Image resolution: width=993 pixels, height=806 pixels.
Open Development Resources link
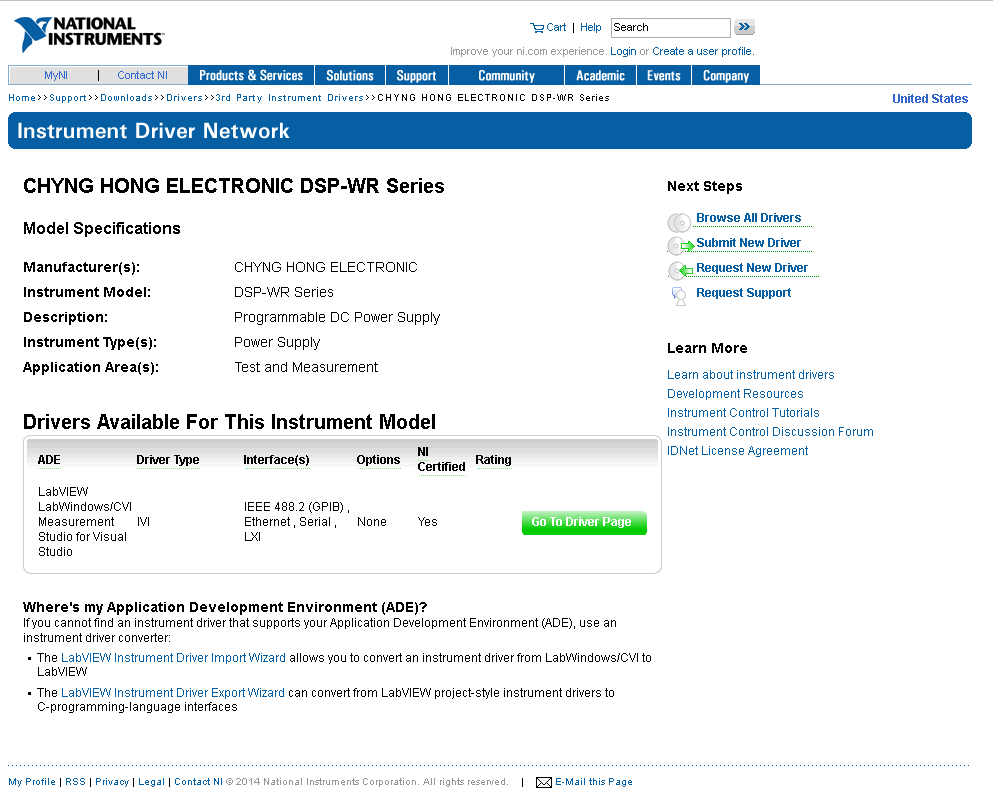735,394
